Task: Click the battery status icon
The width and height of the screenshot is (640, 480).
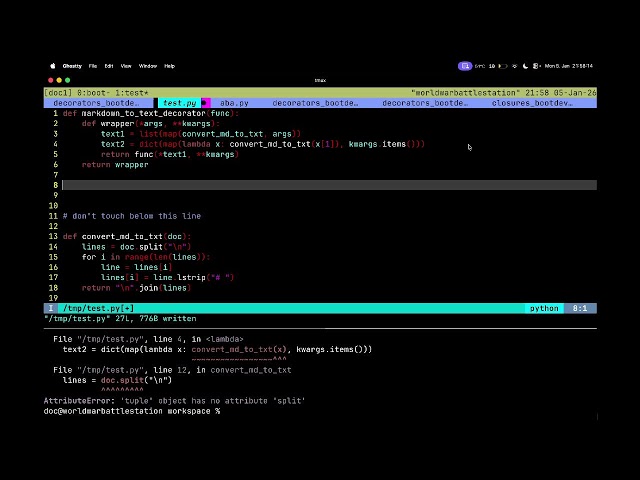Action: 503,66
